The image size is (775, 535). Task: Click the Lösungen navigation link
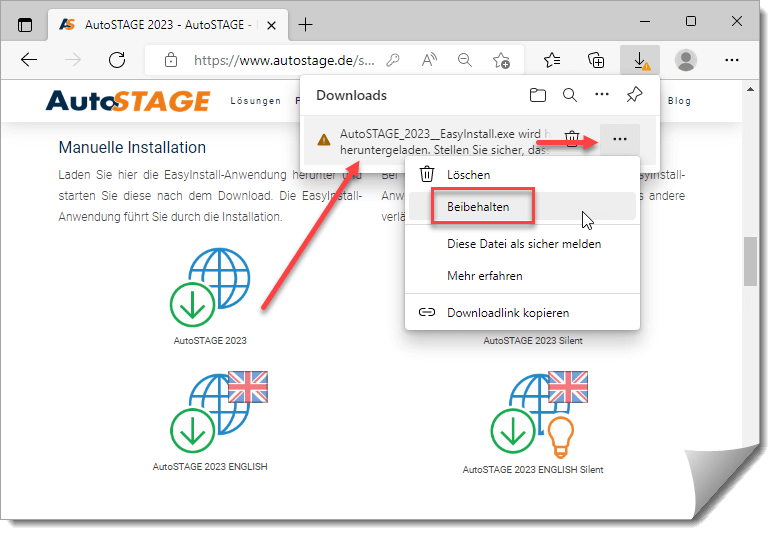pyautogui.click(x=255, y=100)
